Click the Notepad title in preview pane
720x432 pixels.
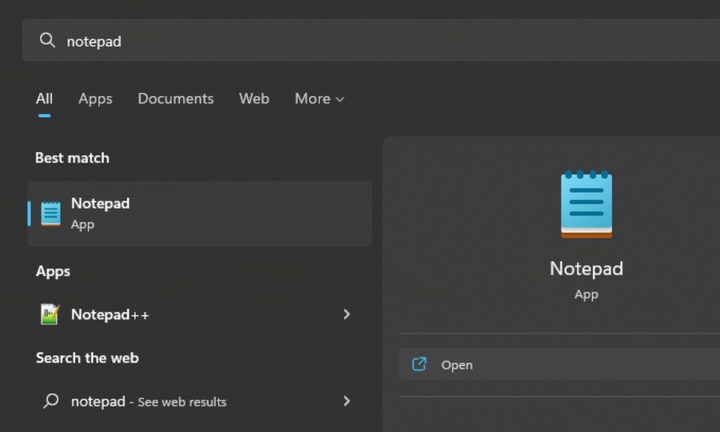(x=586, y=269)
